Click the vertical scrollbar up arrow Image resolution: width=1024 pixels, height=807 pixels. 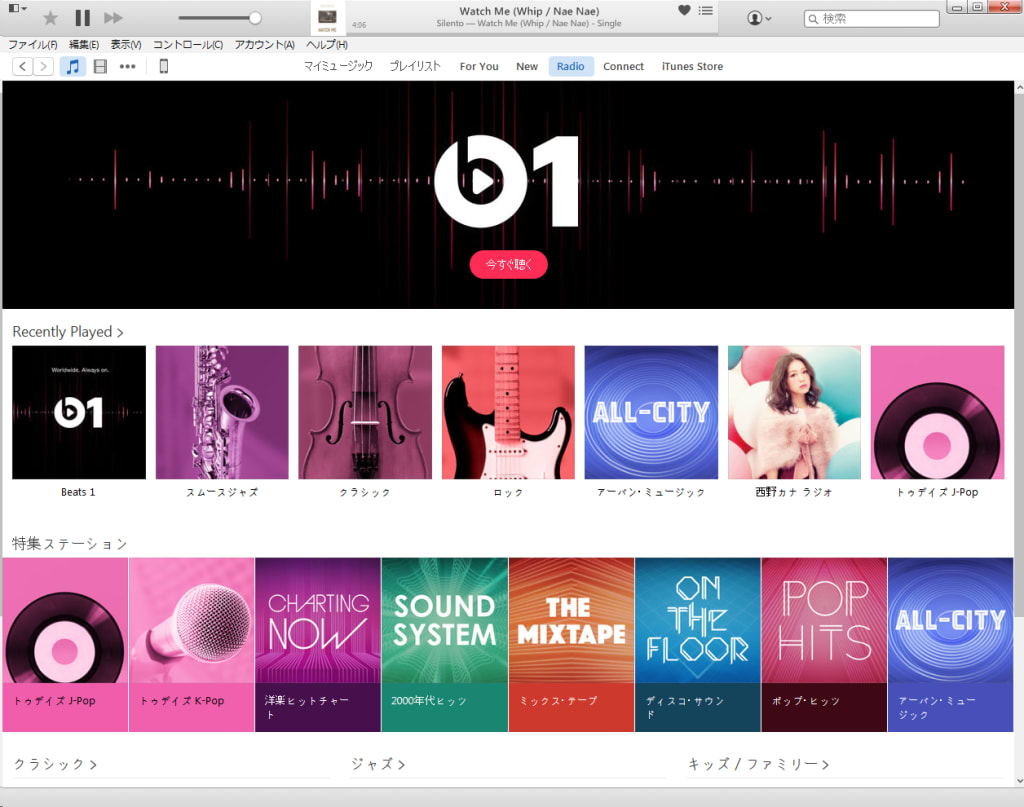pyautogui.click(x=1019, y=87)
